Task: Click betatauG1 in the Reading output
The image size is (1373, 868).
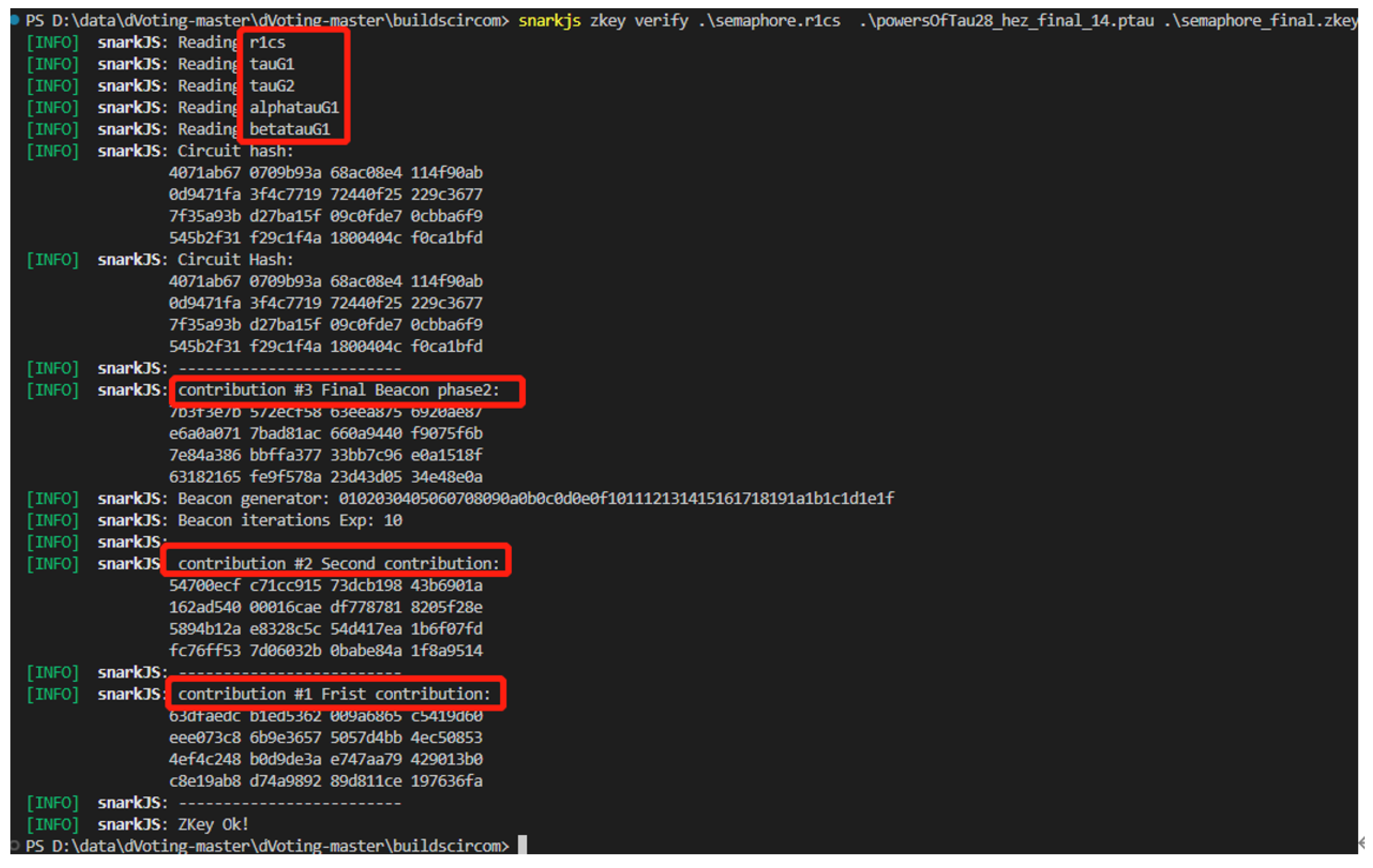Action: click(290, 129)
